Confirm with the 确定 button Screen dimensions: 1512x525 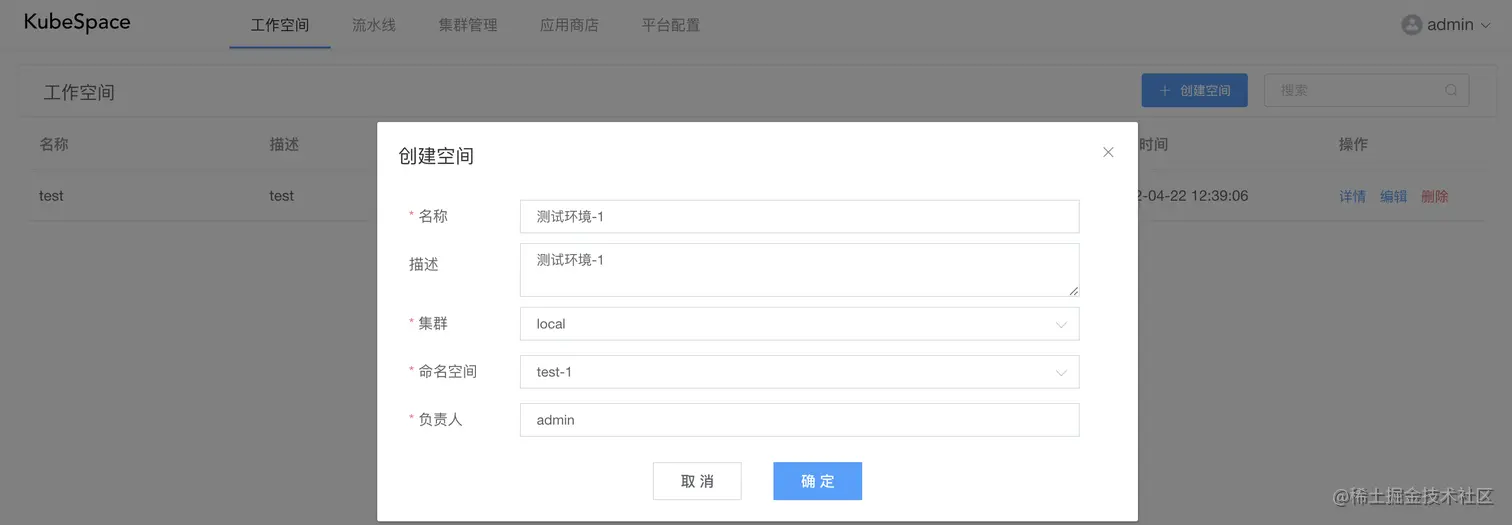[817, 481]
